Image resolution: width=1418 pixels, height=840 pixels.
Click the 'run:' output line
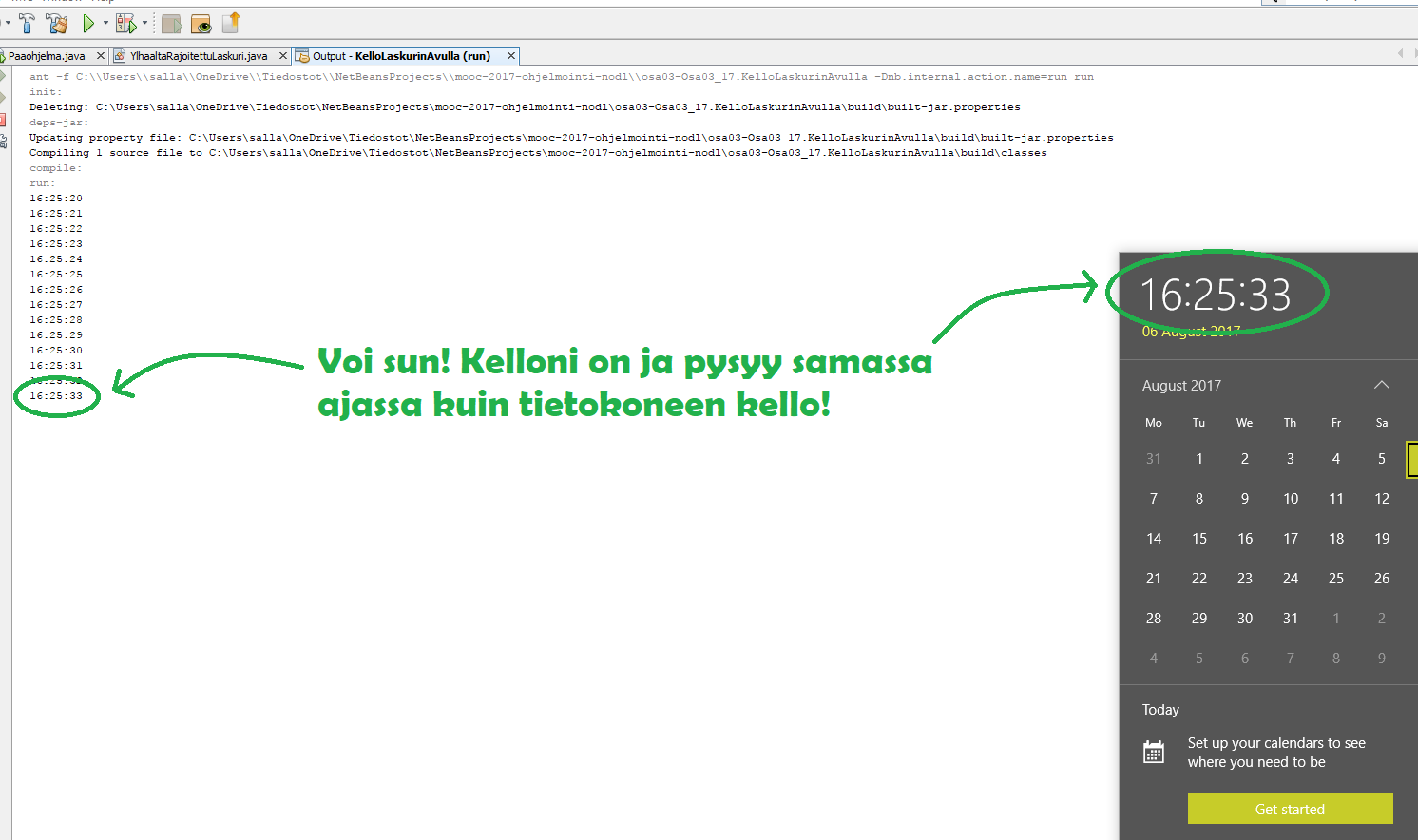[43, 183]
